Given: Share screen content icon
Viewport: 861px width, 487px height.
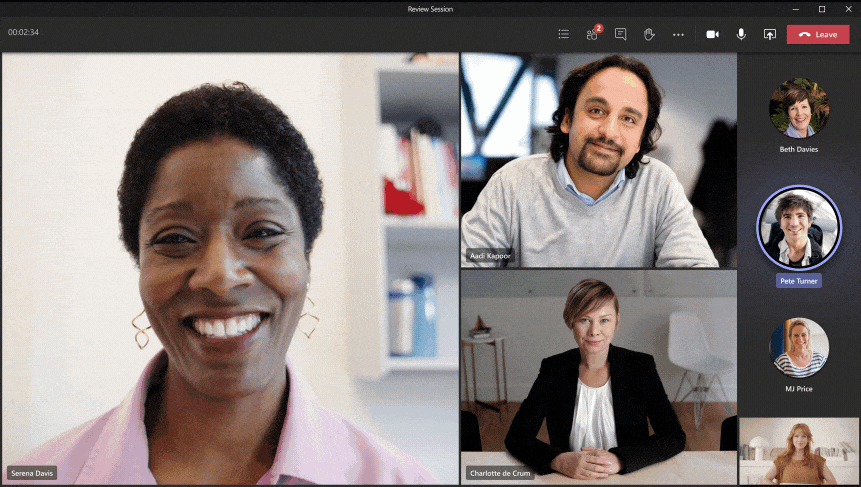Looking at the screenshot, I should point(769,34).
